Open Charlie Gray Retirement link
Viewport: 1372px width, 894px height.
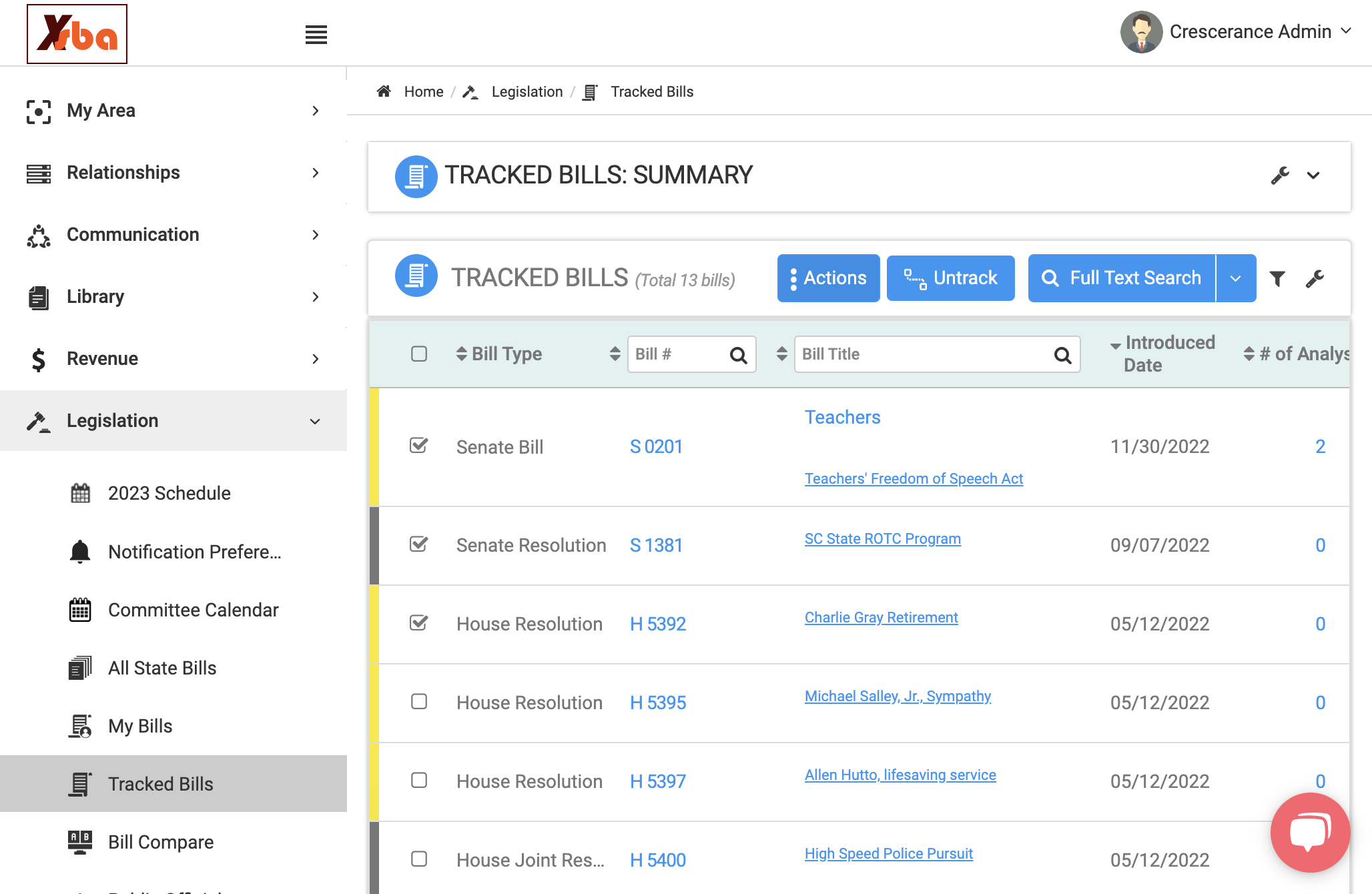coord(882,617)
